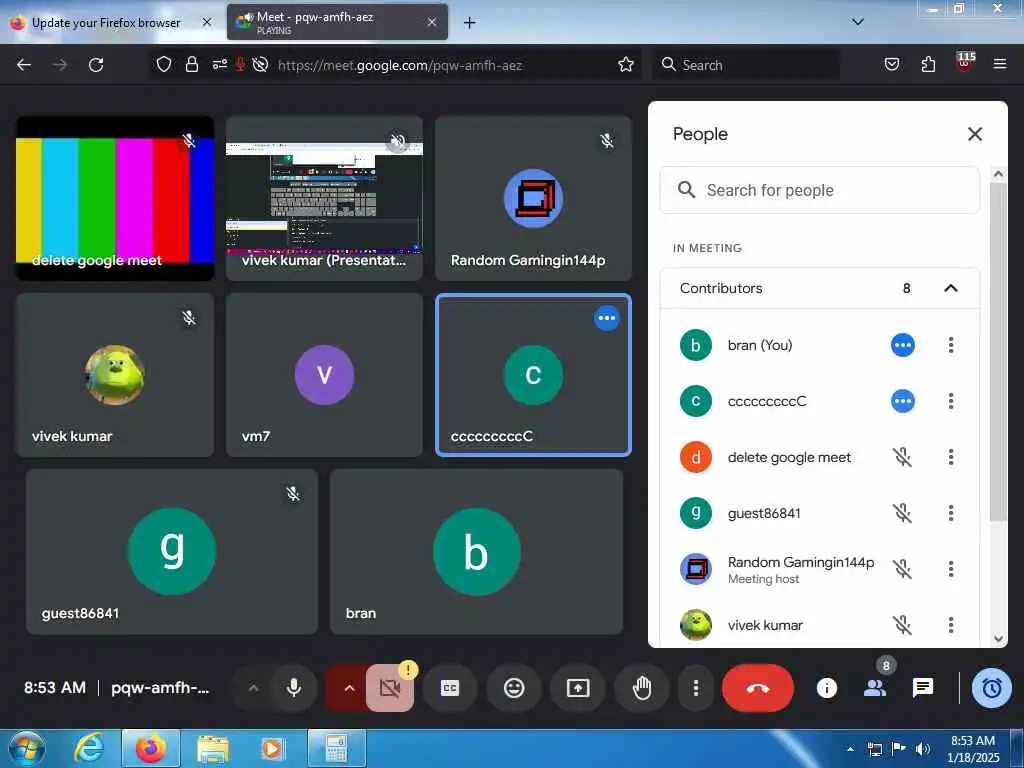
Task: Select the vm7 participant tile
Action: [325, 375]
